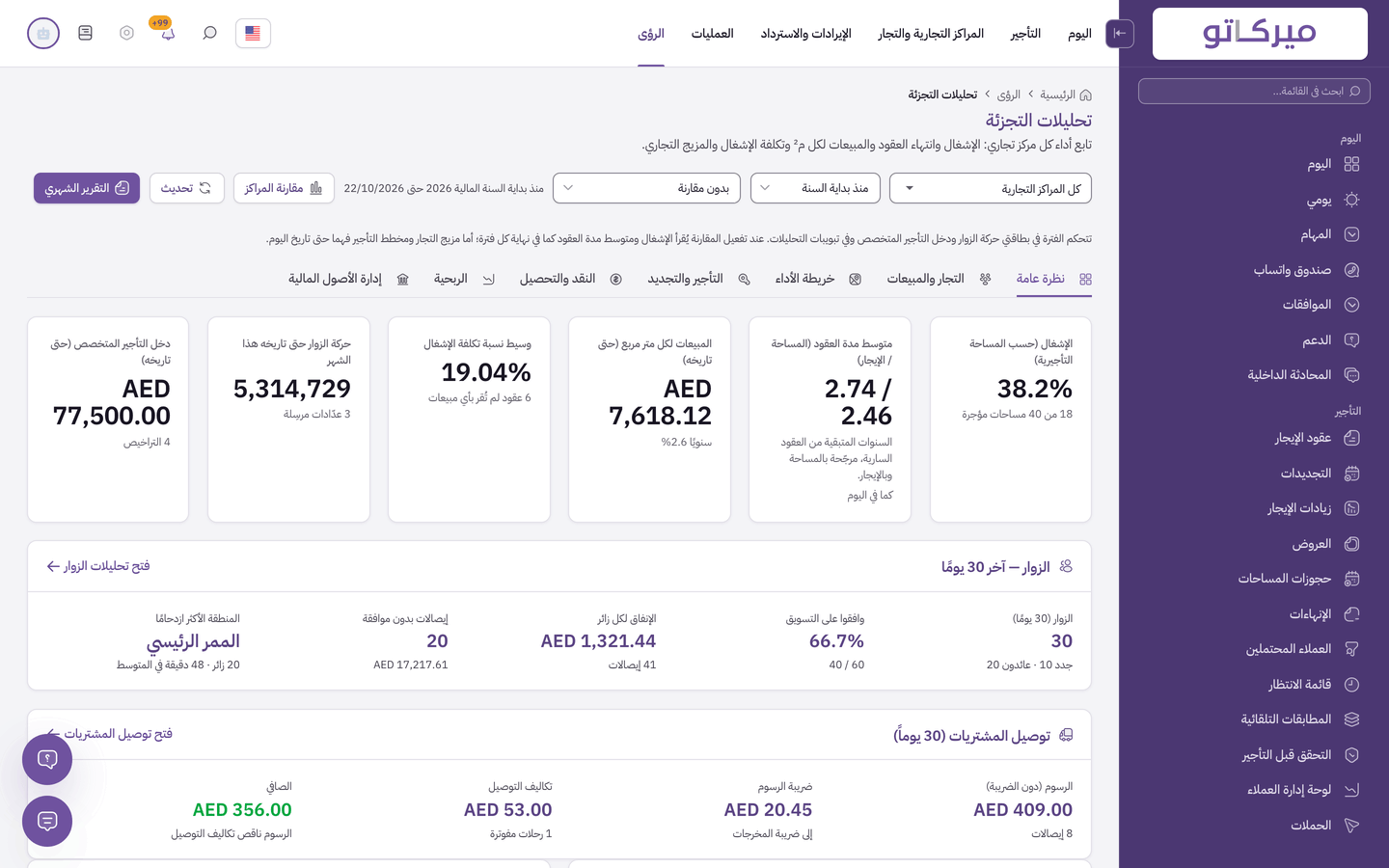1389x868 pixels.
Task: Click the AED 356.00 net value
Action: tap(242, 810)
